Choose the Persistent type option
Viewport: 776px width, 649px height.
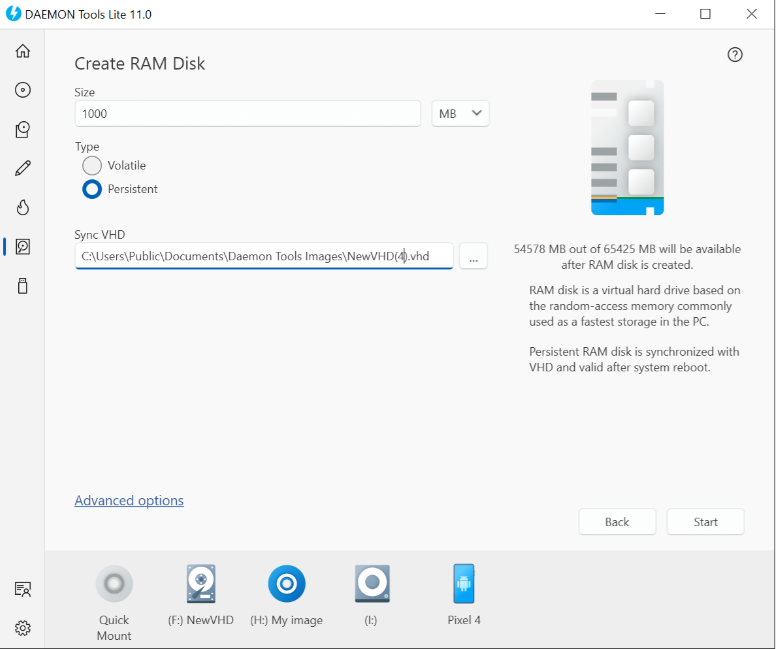point(92,189)
